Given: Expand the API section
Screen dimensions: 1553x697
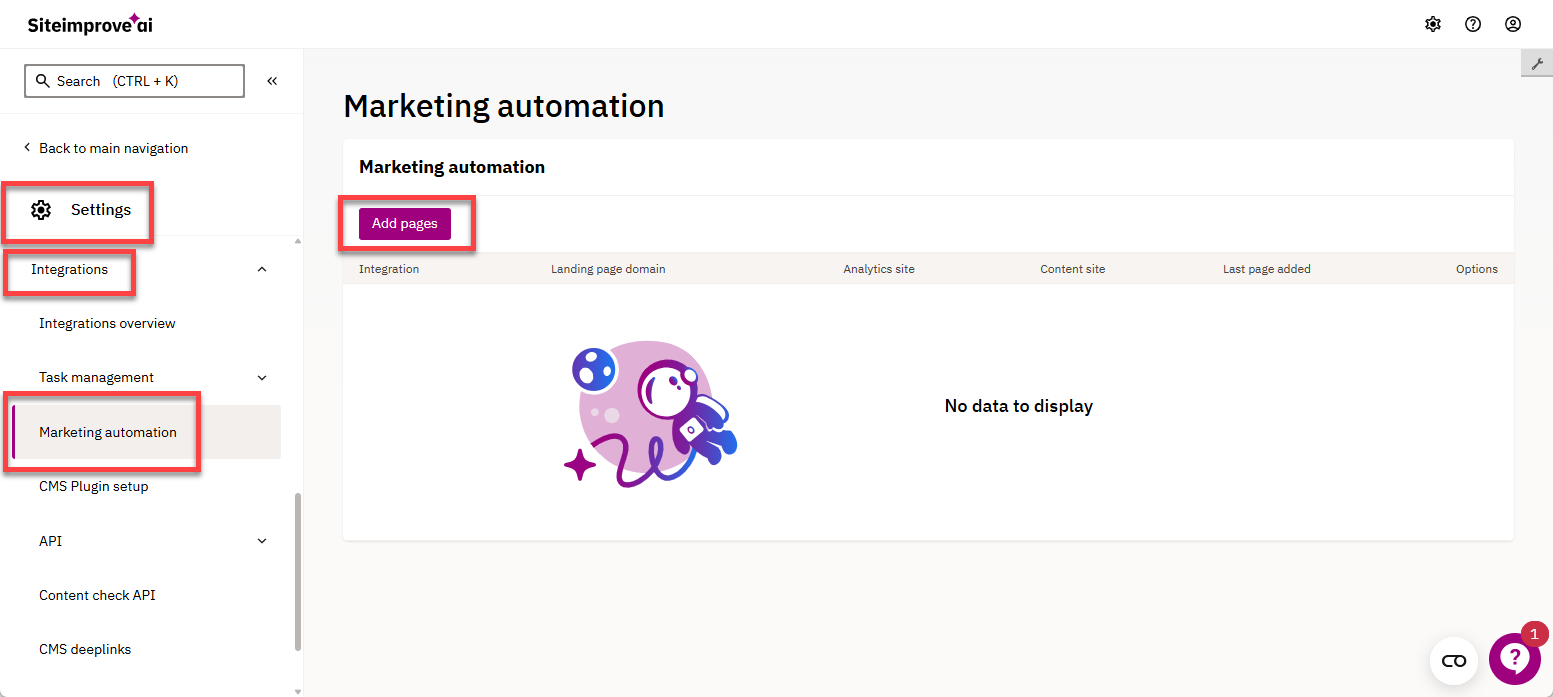Looking at the screenshot, I should [261, 540].
